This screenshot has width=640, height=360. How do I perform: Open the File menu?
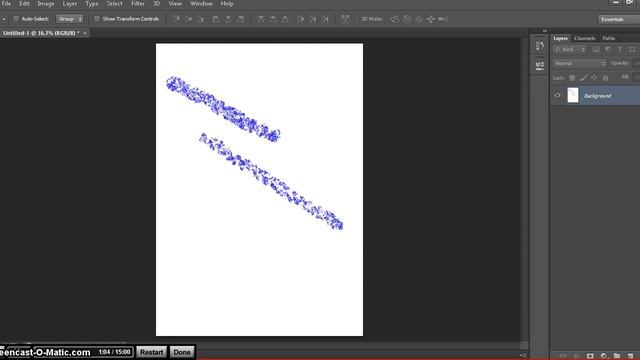(x=6, y=4)
